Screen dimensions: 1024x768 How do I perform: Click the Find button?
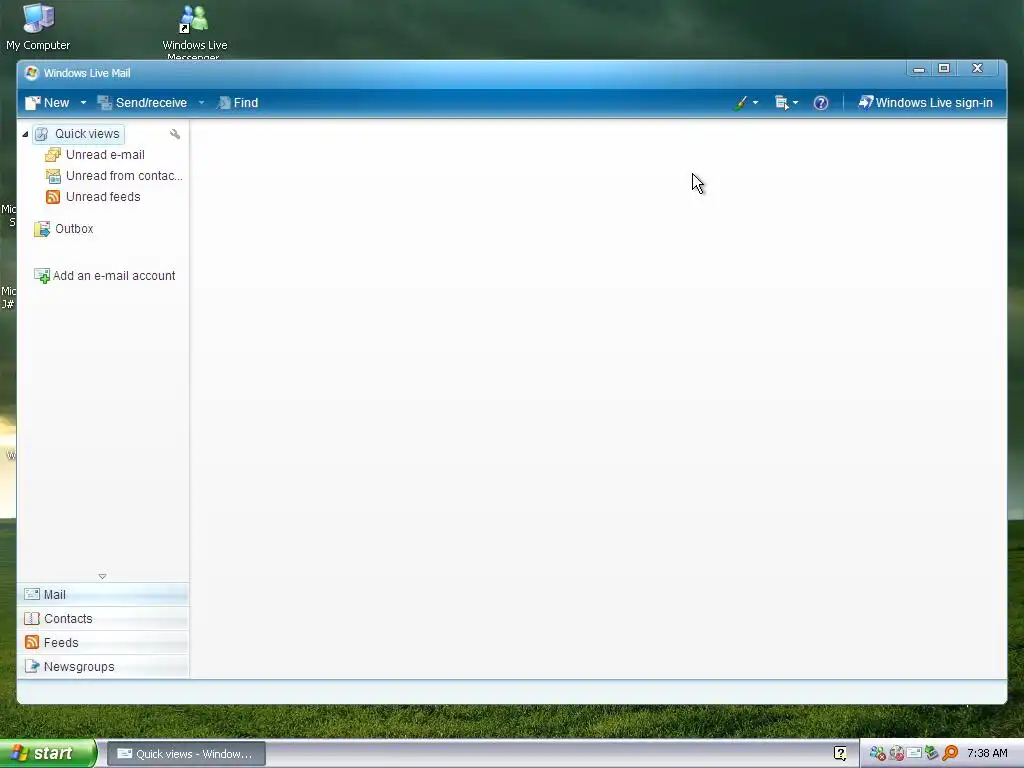point(238,103)
